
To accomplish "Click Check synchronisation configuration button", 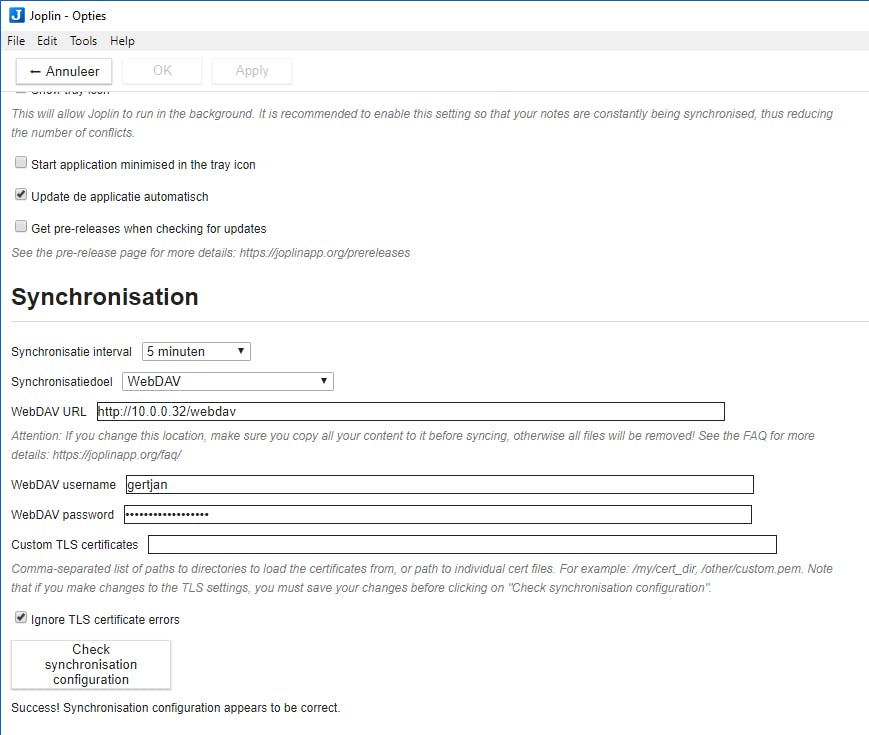I will click(x=91, y=665).
